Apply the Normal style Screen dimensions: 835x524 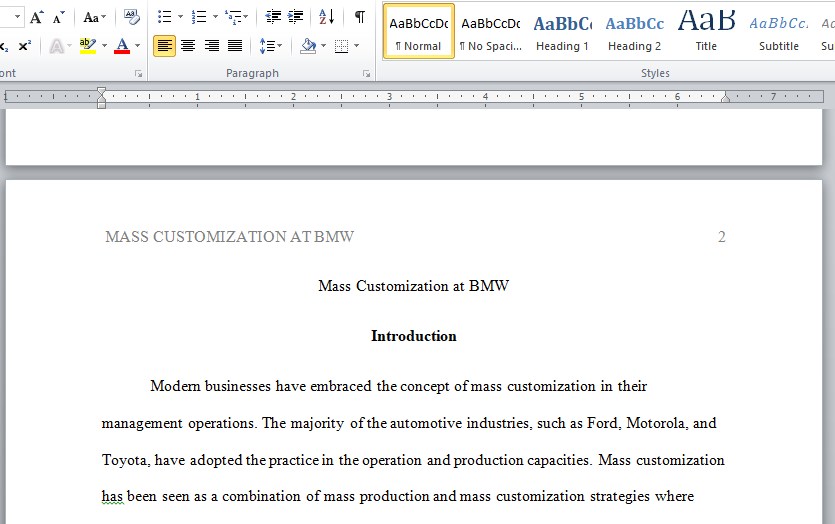(x=419, y=31)
